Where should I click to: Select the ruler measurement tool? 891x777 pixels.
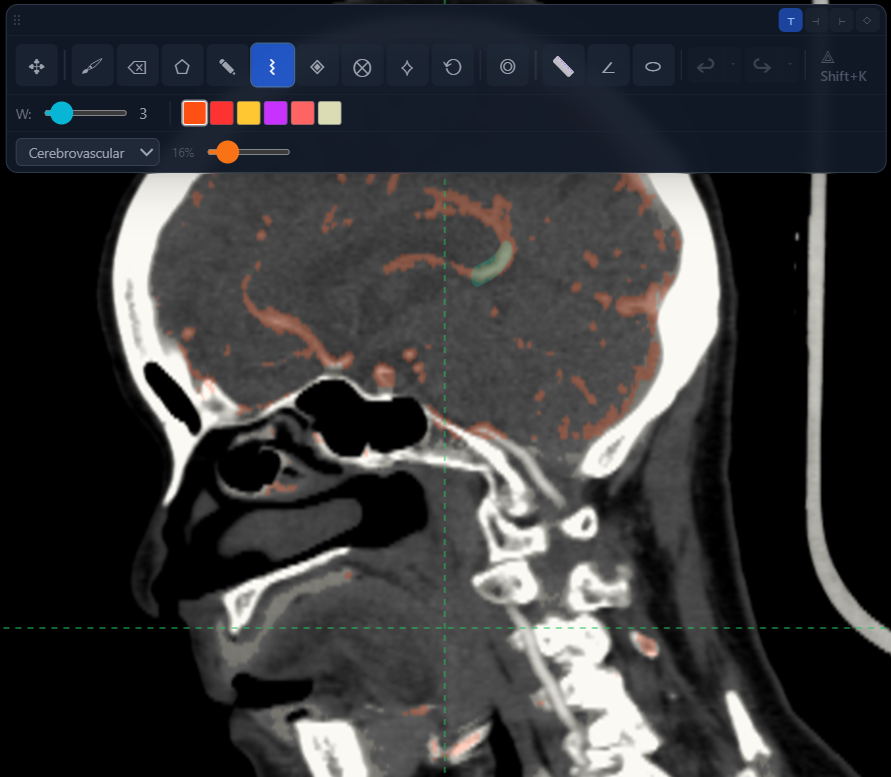(563, 67)
